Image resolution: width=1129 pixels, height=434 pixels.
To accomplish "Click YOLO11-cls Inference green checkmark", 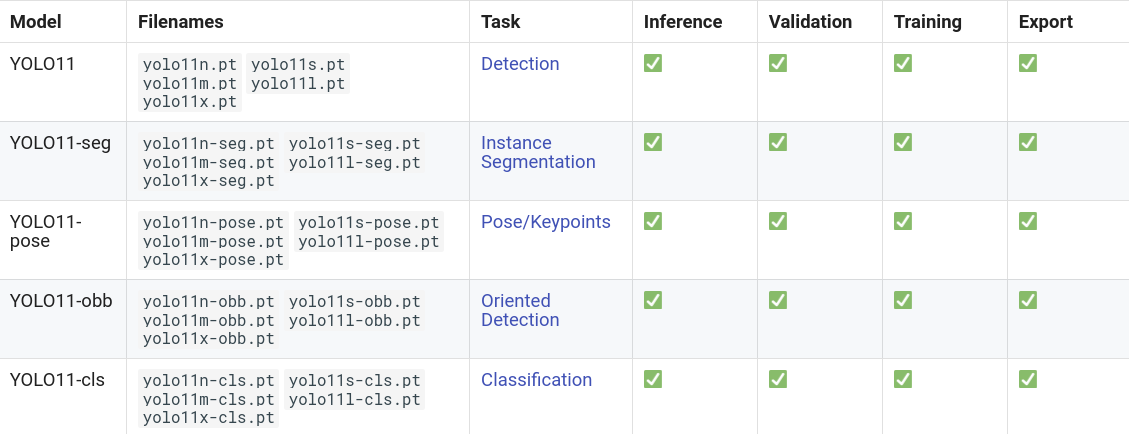I will click(x=652, y=379).
